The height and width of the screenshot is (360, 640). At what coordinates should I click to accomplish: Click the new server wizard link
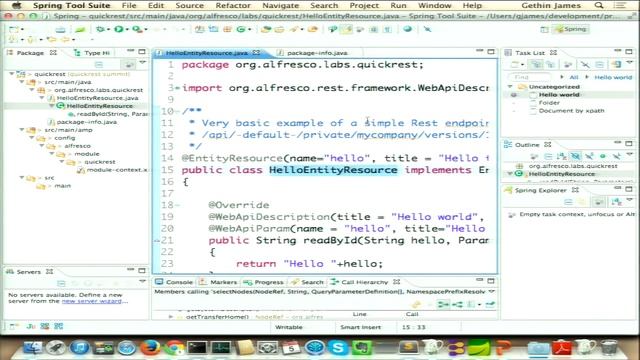pos(92,301)
